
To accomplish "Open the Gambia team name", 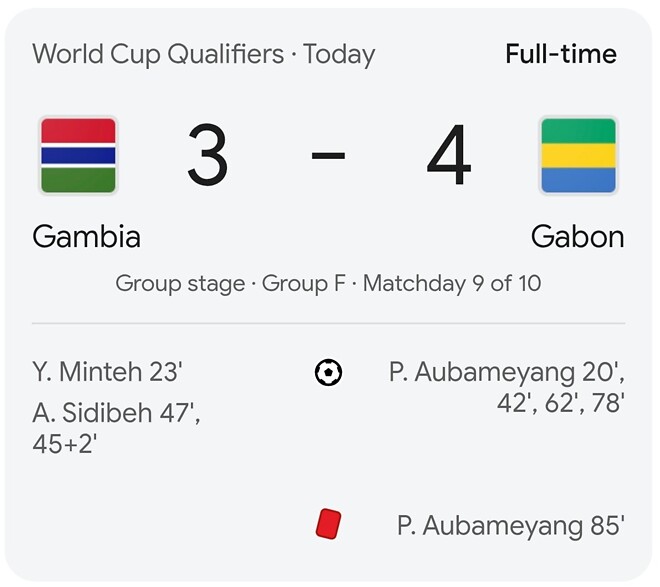I will tap(86, 236).
